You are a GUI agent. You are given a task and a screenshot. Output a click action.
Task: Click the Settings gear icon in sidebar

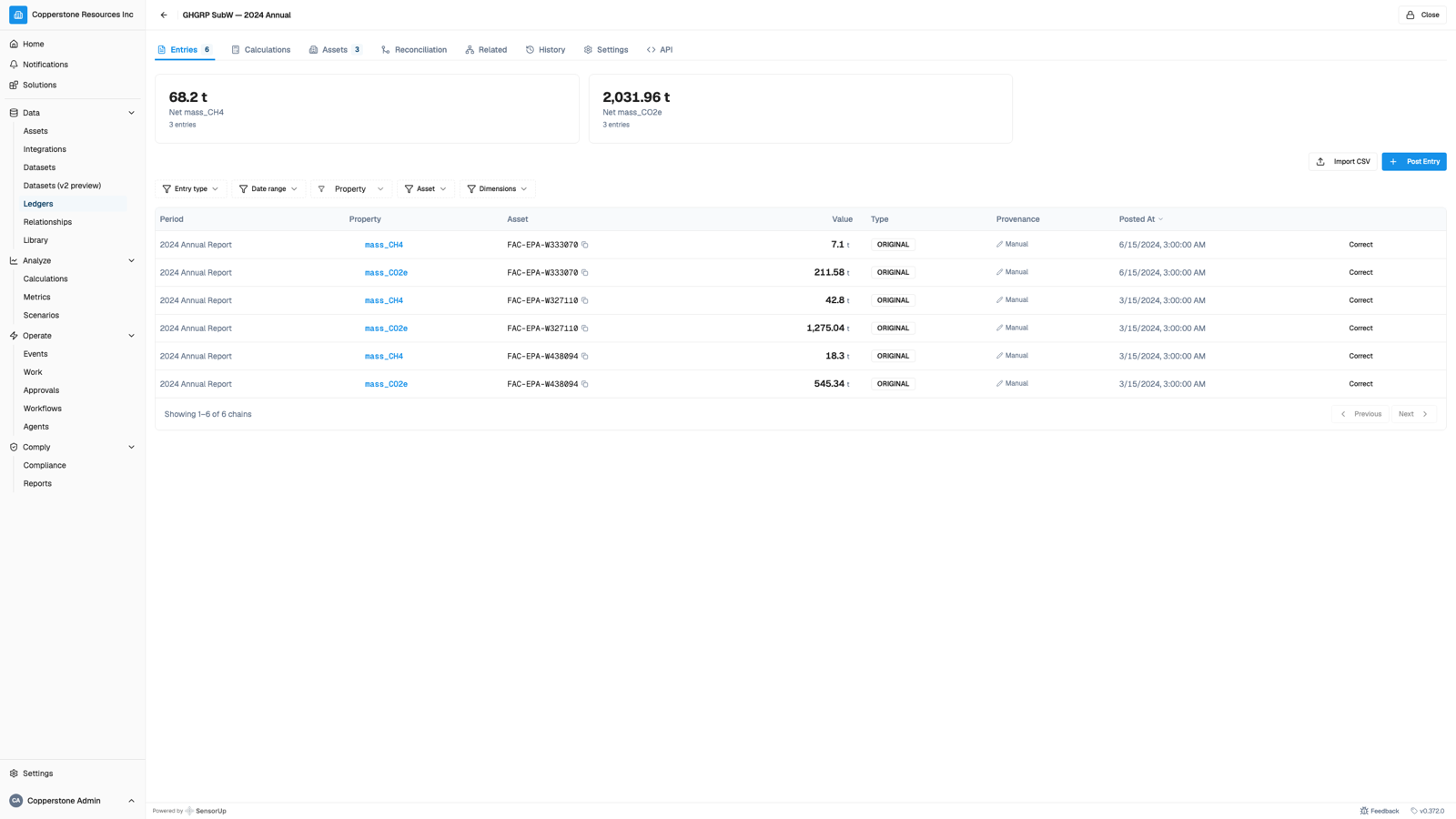point(14,773)
